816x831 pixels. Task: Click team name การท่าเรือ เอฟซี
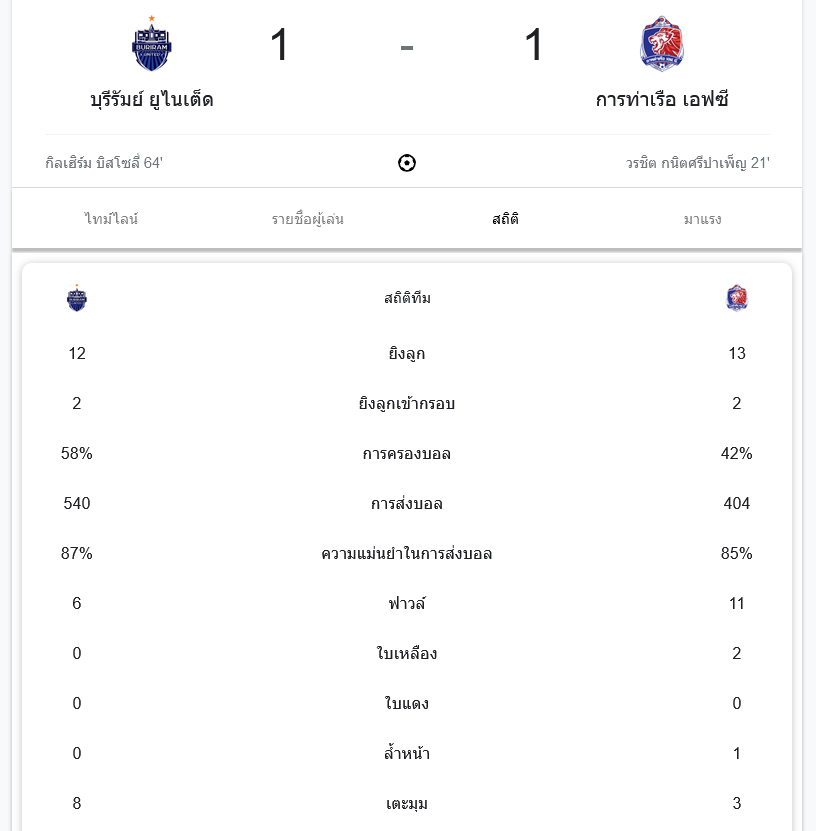pyautogui.click(x=662, y=100)
